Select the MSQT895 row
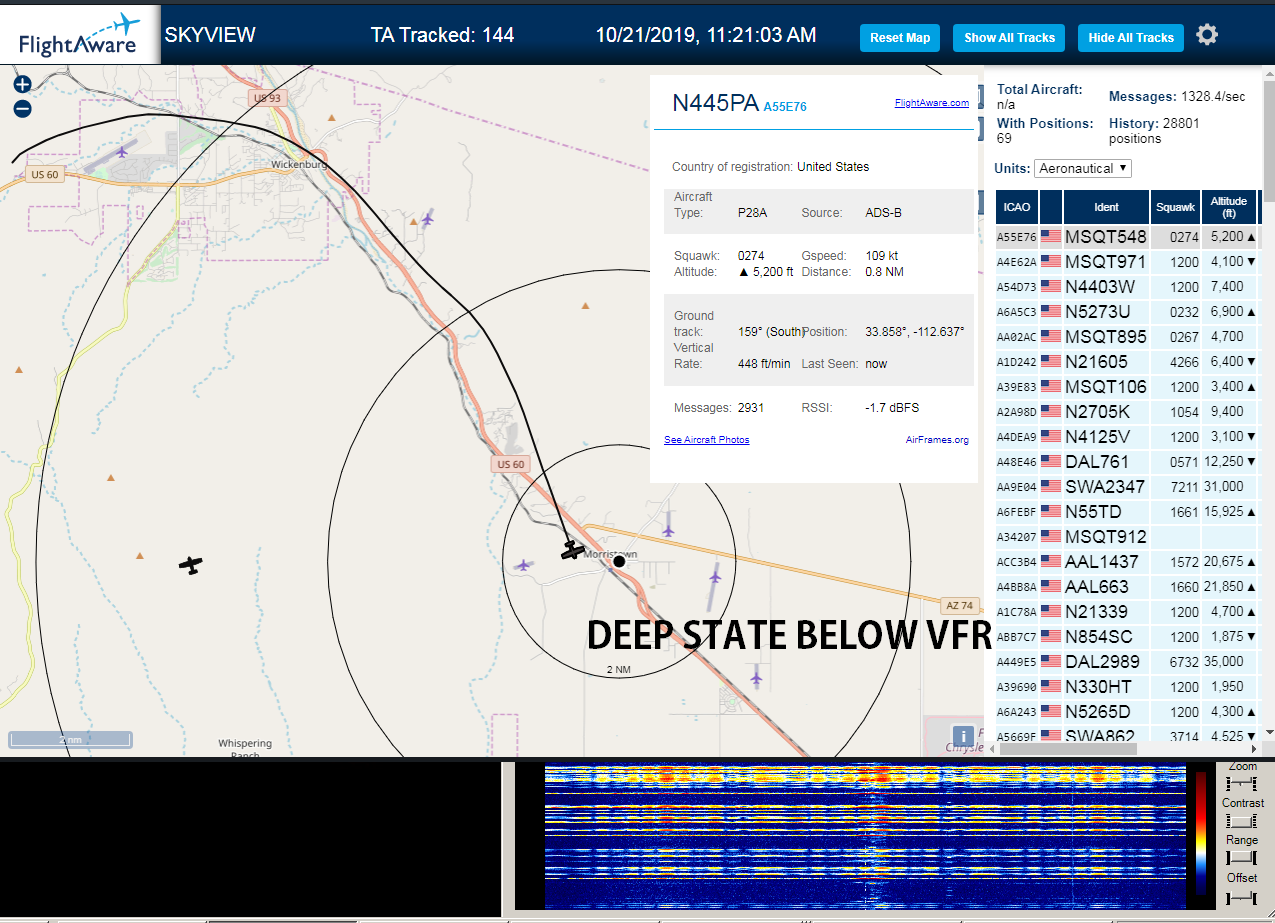This screenshot has width=1275, height=923. pyautogui.click(x=1127, y=337)
